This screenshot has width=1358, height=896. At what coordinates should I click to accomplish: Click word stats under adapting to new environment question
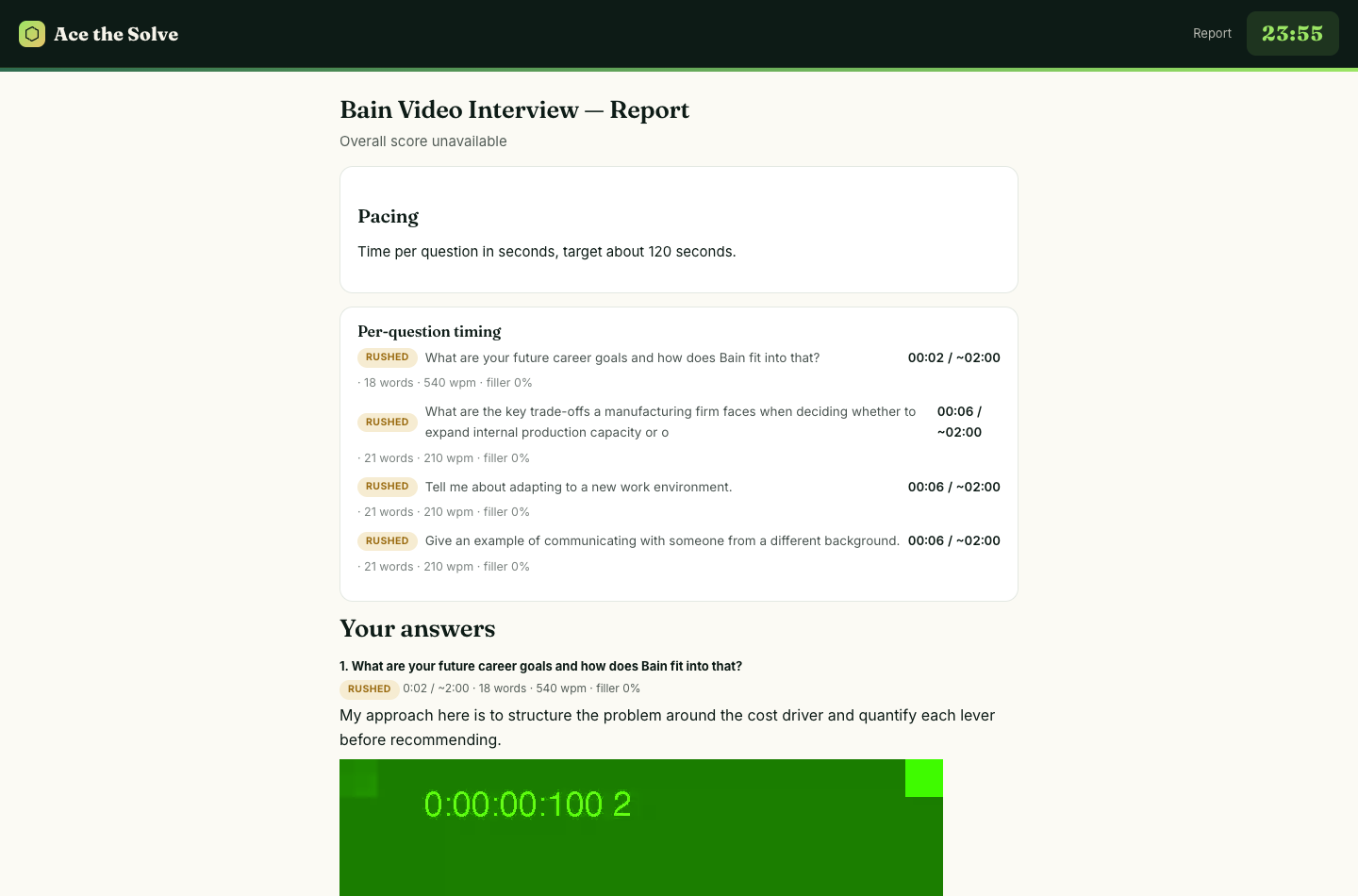coord(444,512)
